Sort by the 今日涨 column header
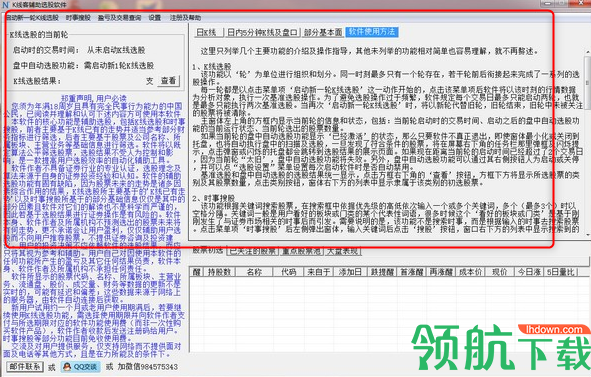This screenshot has width=591, height=377. click(529, 272)
